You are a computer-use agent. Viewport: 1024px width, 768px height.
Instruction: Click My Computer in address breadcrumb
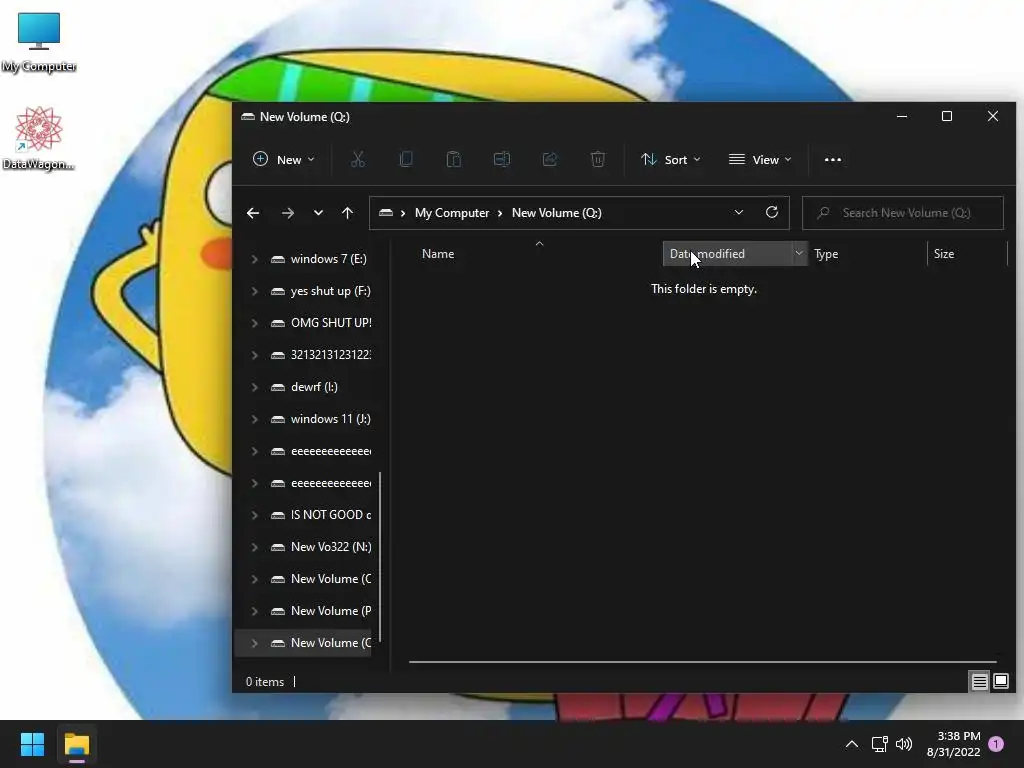coord(452,213)
